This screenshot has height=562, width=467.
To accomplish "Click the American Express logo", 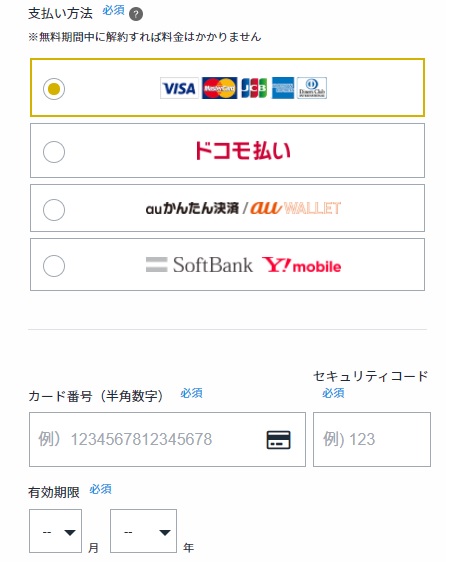I will (283, 88).
